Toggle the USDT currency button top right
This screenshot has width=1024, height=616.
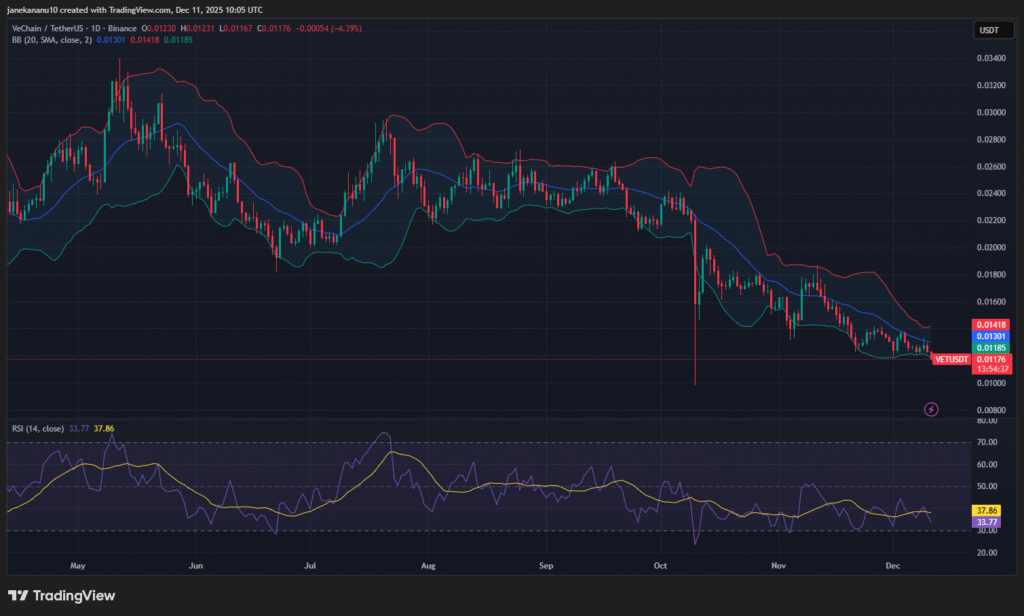993,30
